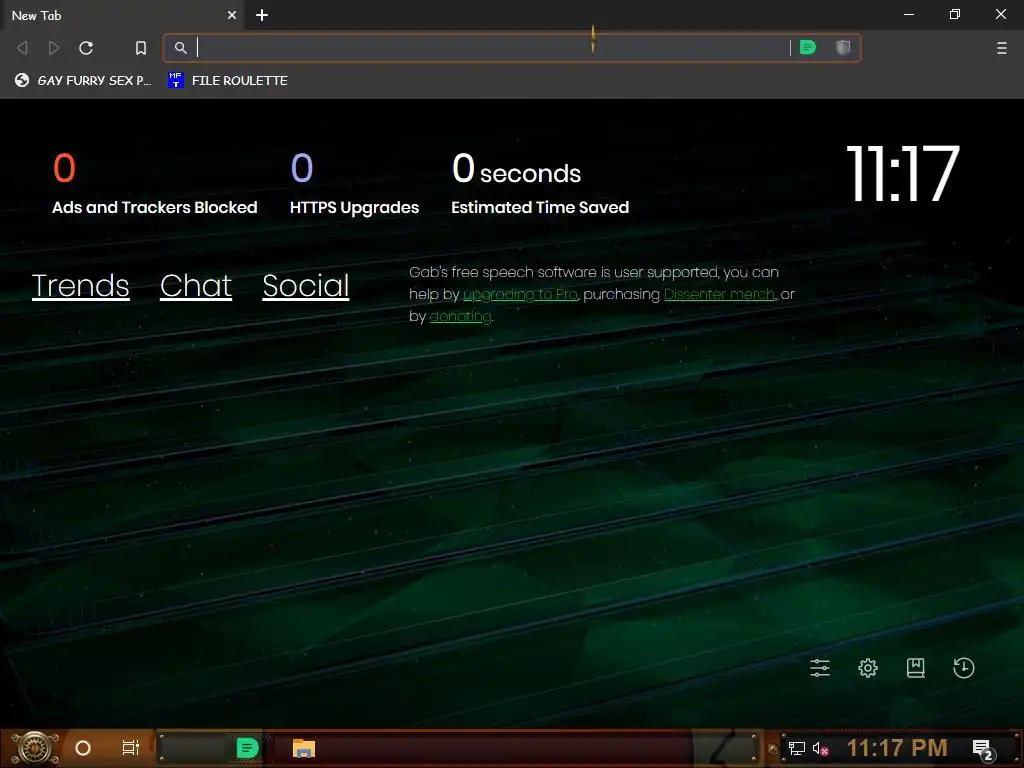Screen dimensions: 1024x768
Task: Reload the current page
Action: point(86,48)
